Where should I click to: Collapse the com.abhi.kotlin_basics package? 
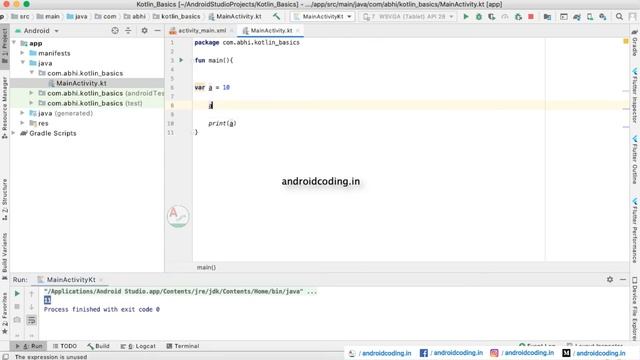(x=32, y=73)
